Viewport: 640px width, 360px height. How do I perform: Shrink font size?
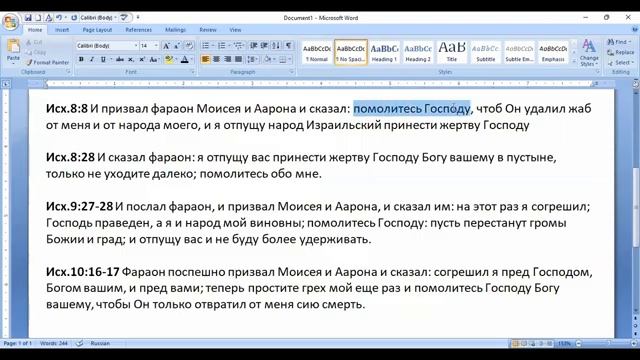177,46
